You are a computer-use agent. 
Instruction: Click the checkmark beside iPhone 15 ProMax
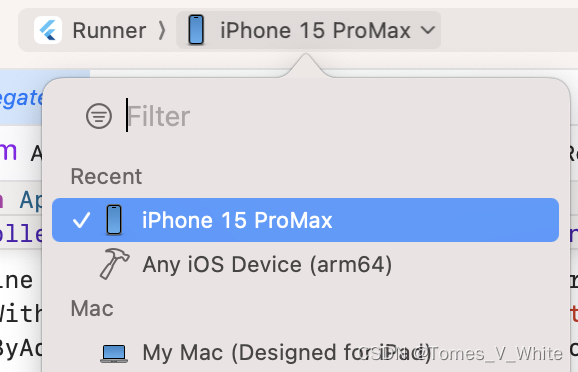coord(81,220)
